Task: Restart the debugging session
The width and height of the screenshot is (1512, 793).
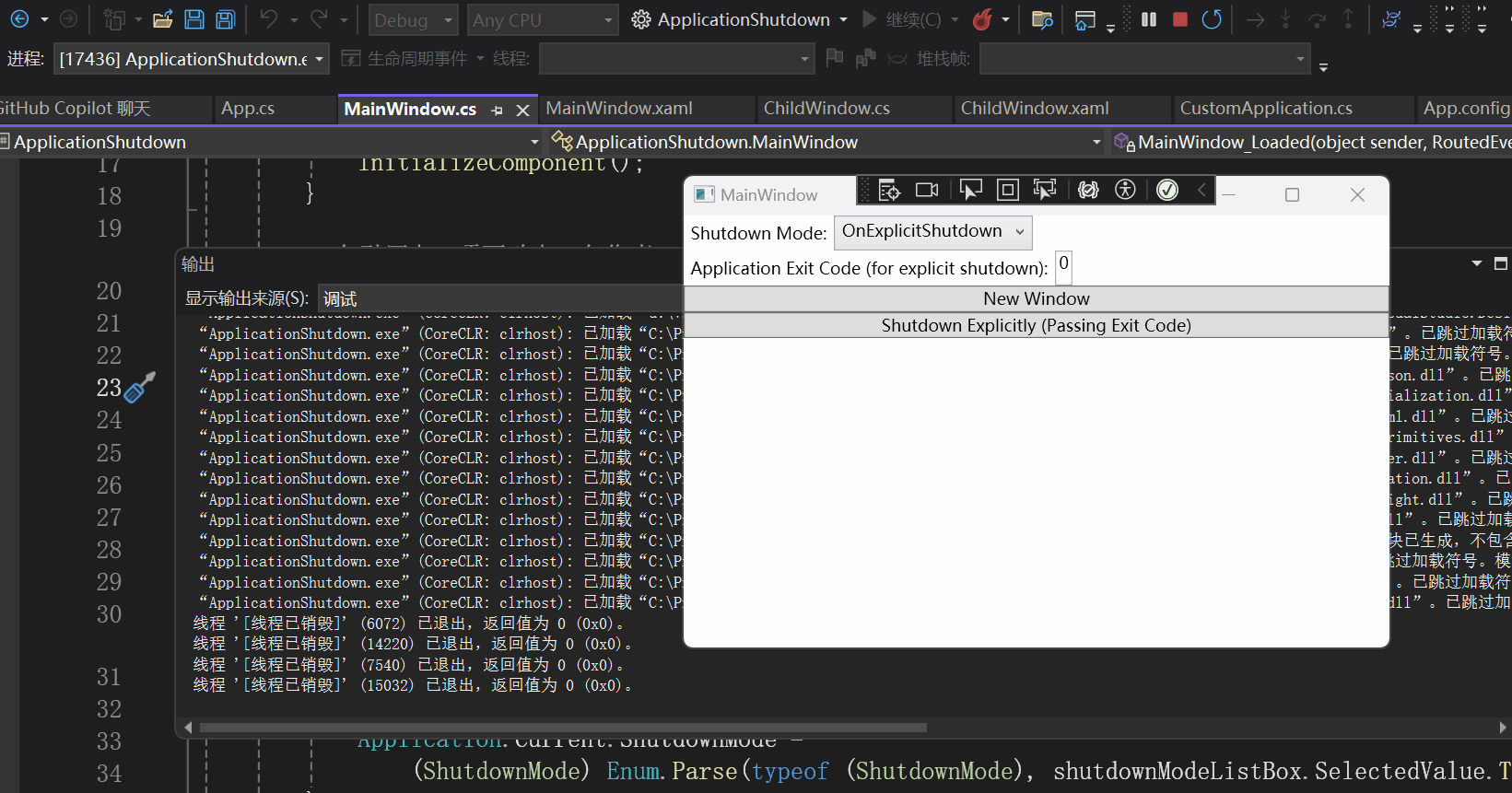Action: (x=1212, y=19)
